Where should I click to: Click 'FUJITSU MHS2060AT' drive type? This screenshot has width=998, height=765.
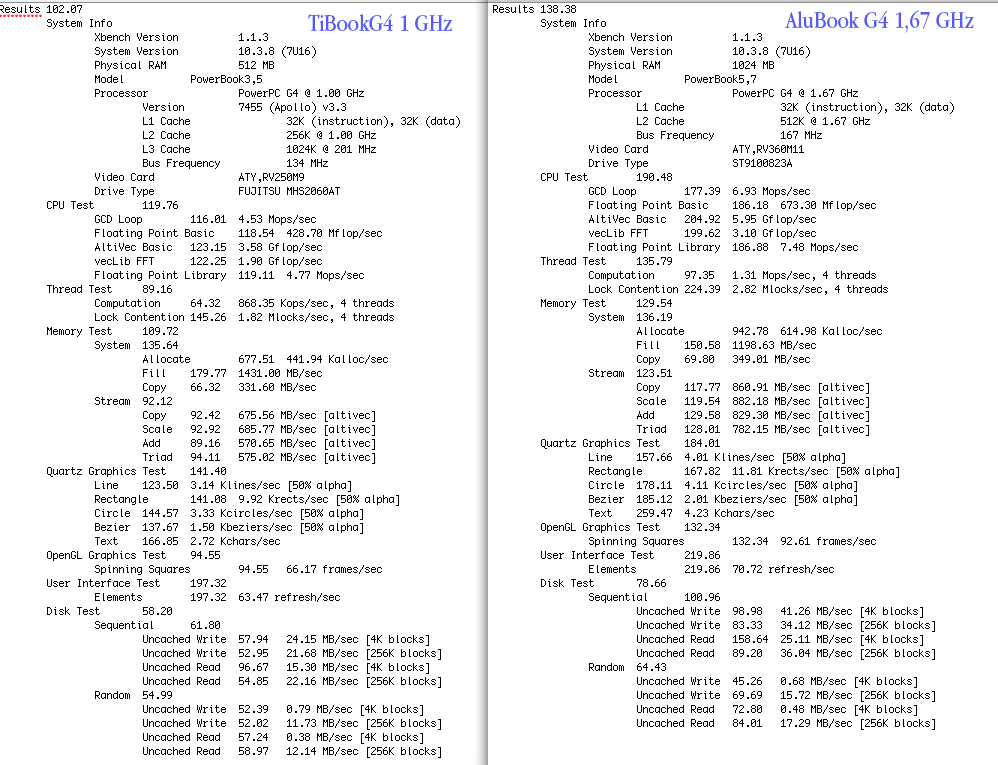289,192
